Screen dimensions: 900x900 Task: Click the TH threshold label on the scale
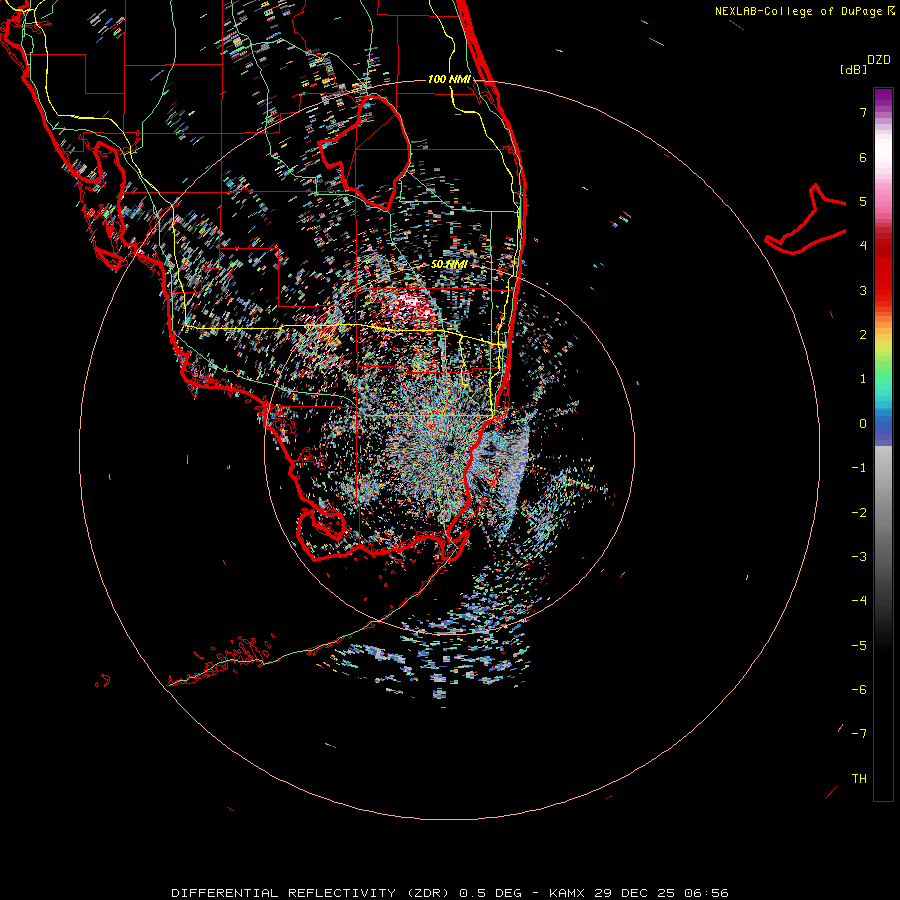[x=859, y=779]
